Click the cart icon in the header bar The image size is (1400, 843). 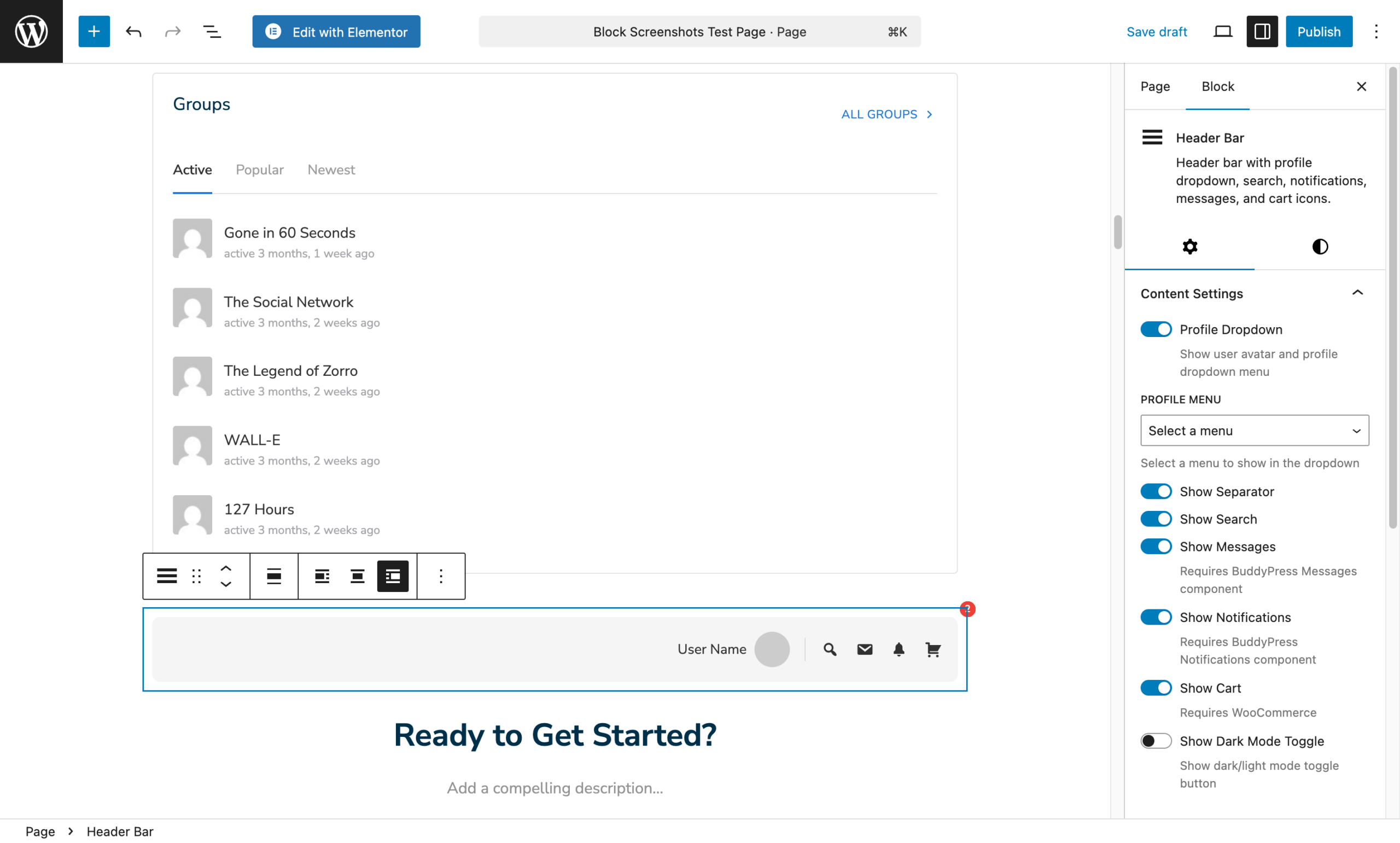[x=933, y=649]
